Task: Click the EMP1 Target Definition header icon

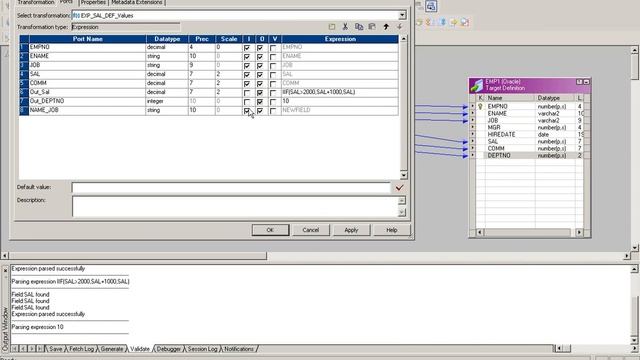Action: click(476, 85)
